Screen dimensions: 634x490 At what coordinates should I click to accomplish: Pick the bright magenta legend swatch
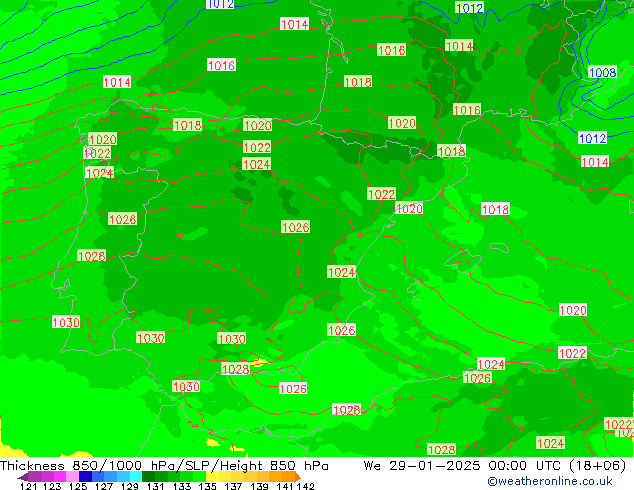[60, 476]
